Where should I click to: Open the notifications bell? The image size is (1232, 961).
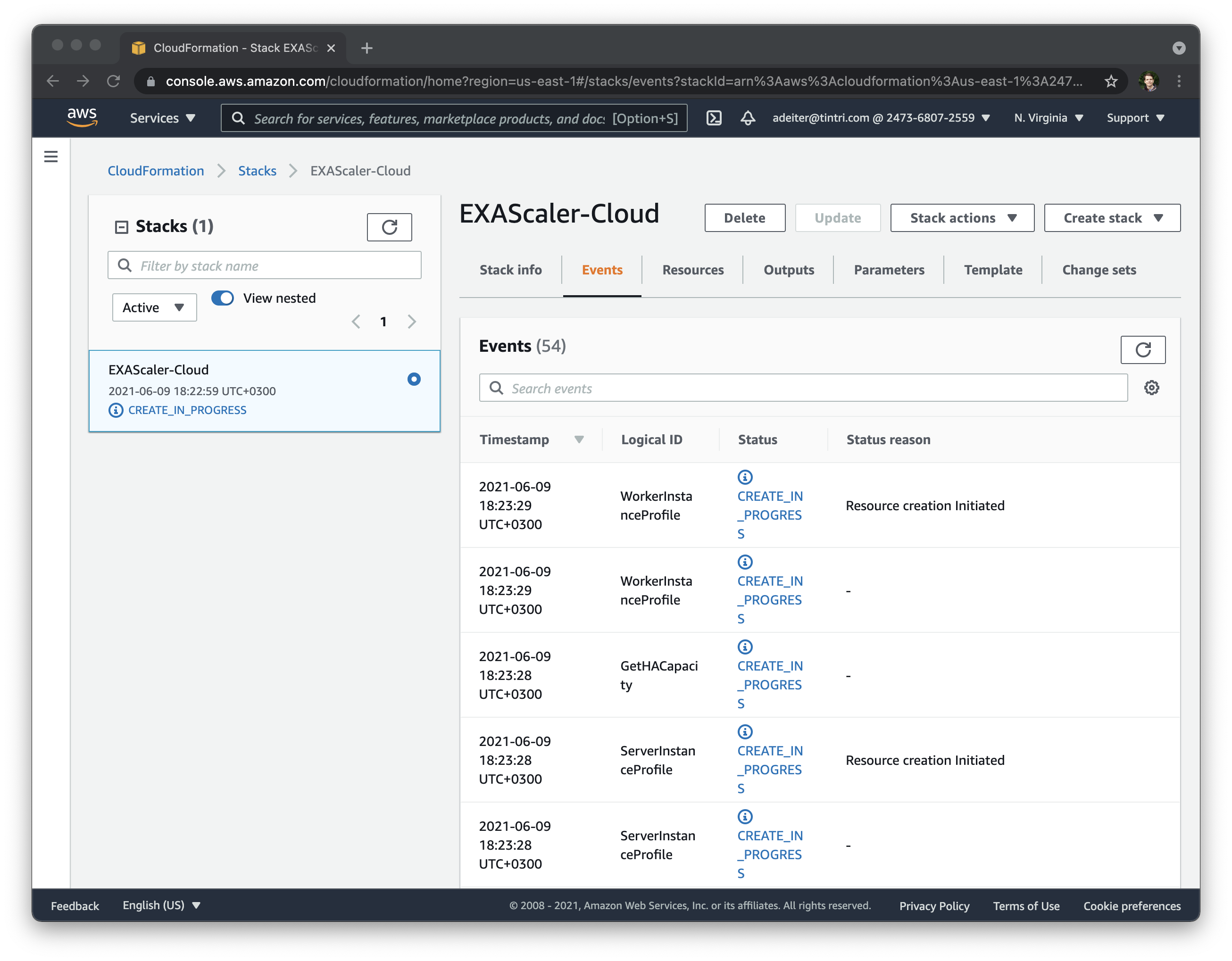coord(748,118)
